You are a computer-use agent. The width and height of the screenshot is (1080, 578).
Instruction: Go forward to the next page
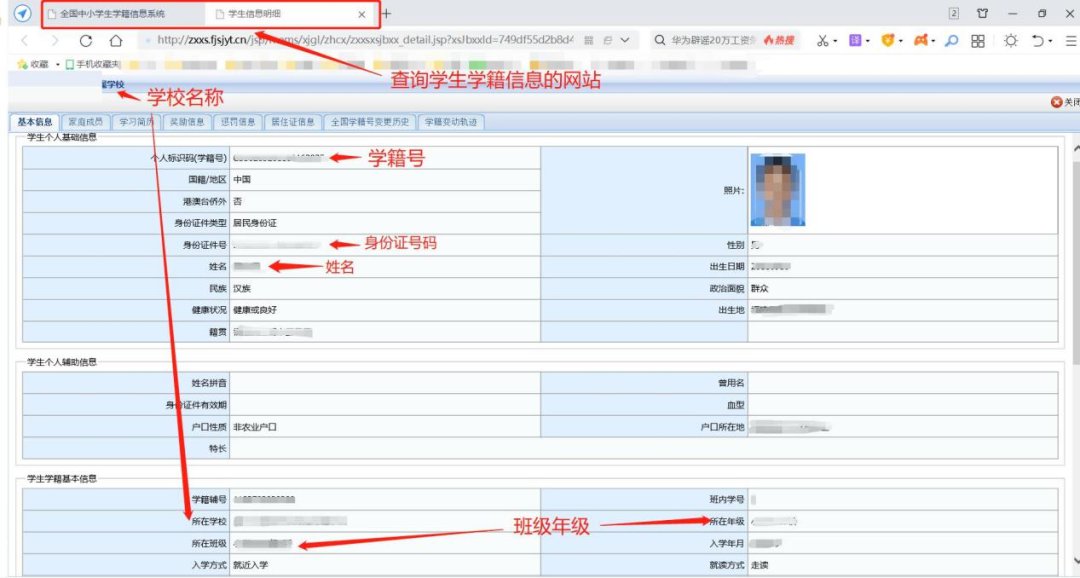tap(55, 41)
